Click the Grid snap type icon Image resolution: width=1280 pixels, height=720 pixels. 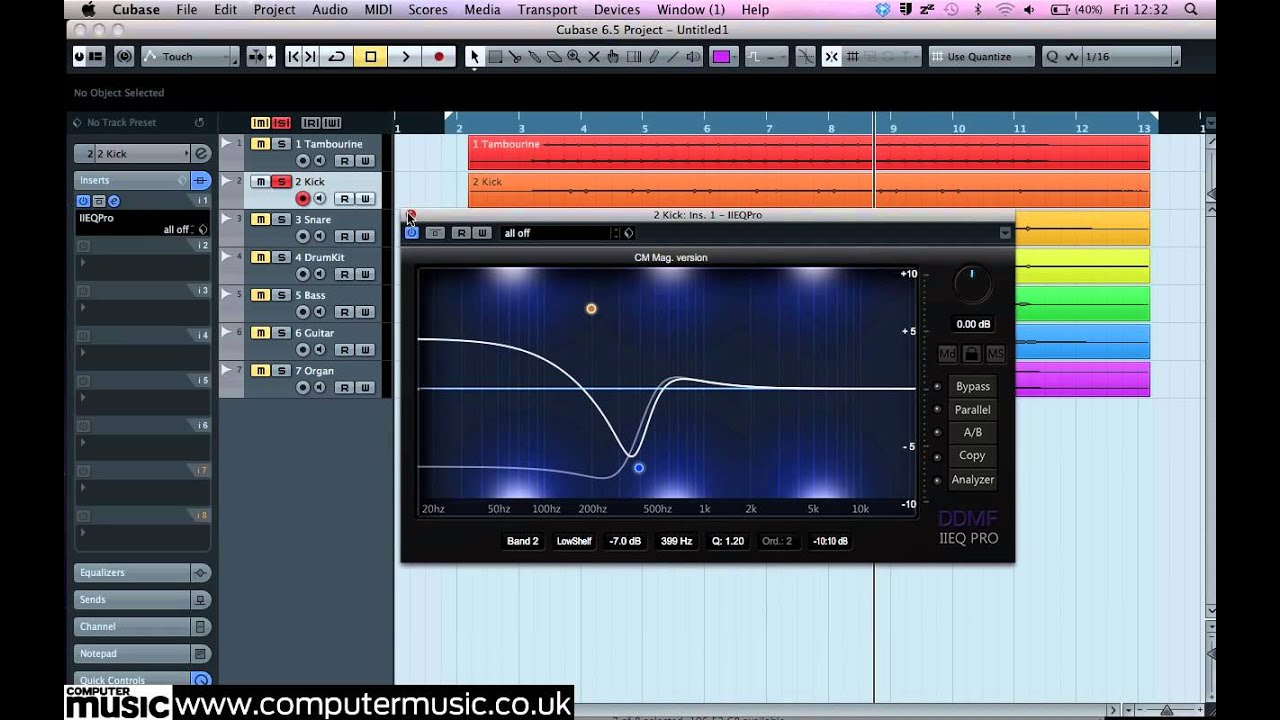(x=853, y=57)
